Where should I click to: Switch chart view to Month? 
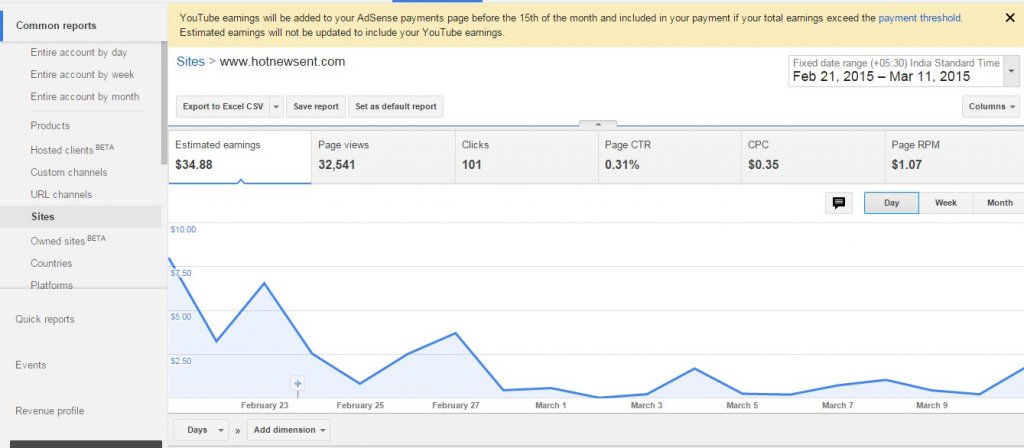[999, 203]
